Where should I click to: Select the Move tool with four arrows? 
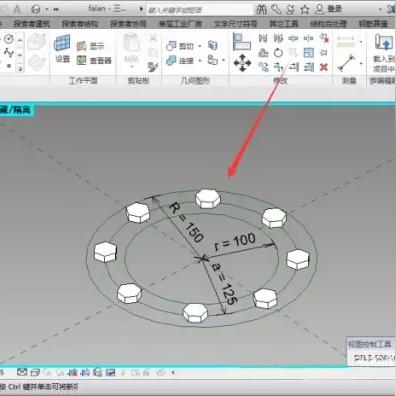pyautogui.click(x=242, y=63)
